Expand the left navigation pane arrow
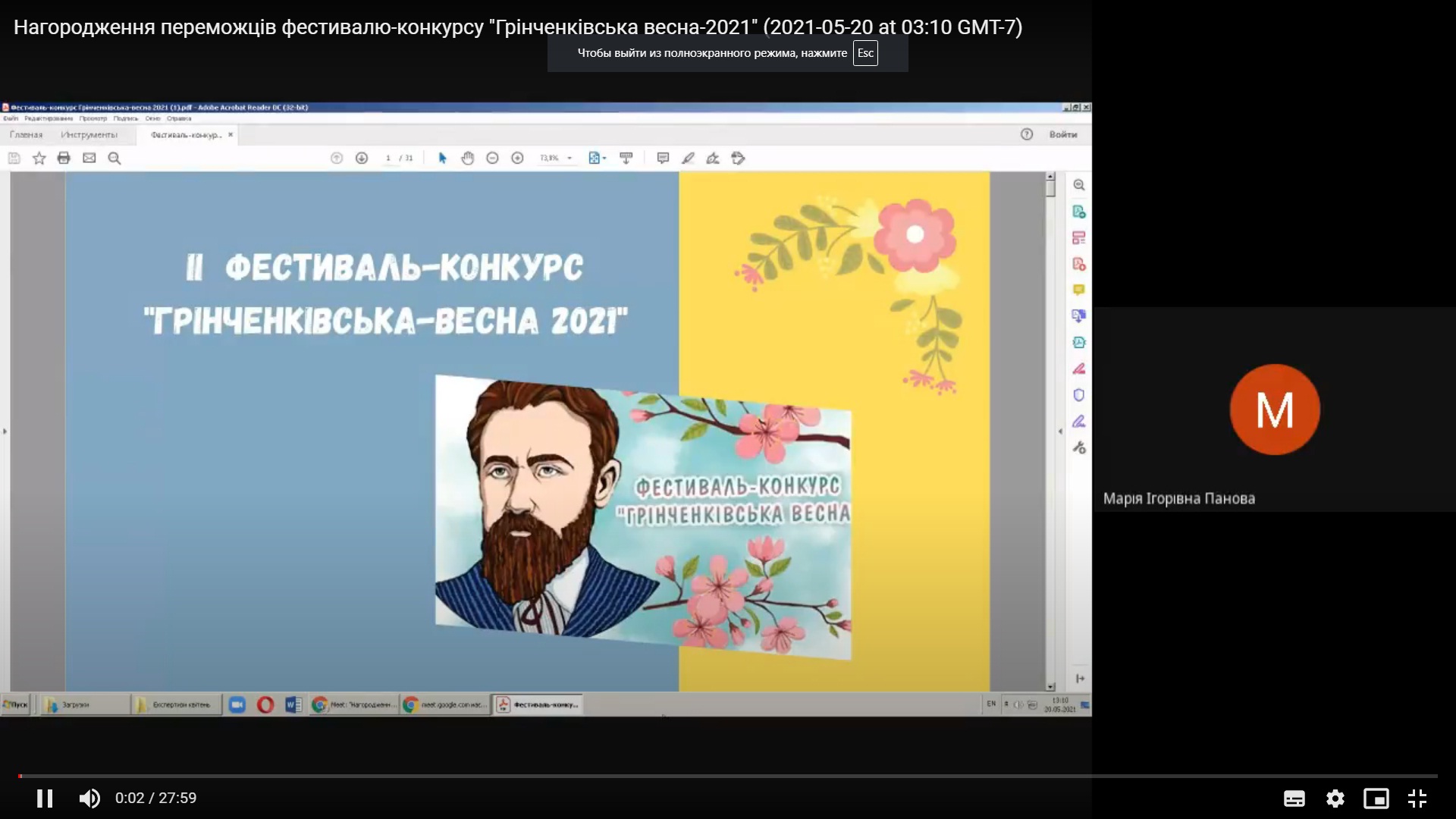The height and width of the screenshot is (819, 1456). (x=5, y=431)
